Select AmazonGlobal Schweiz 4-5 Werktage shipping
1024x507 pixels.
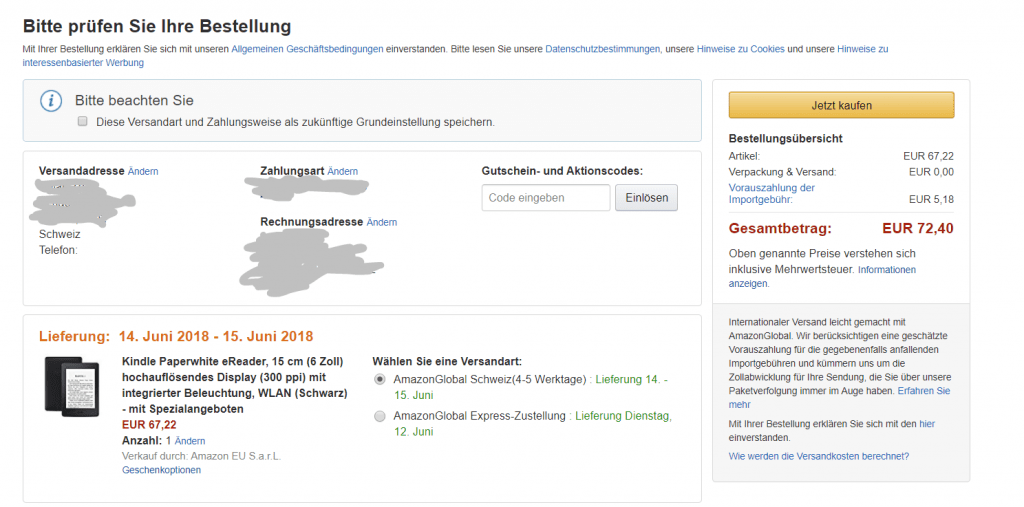tap(379, 380)
